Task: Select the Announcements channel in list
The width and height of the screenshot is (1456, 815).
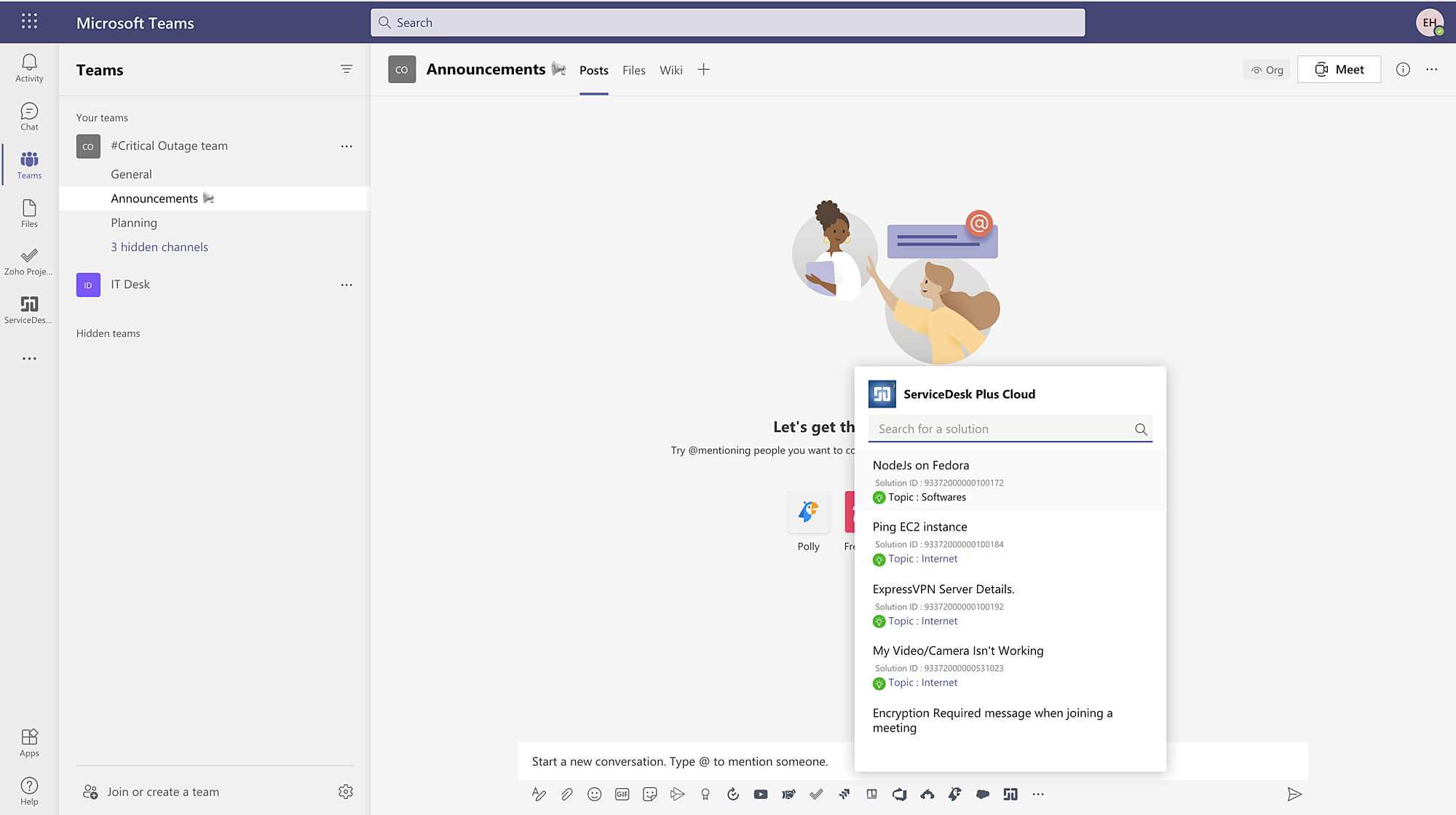Action: [x=215, y=199]
